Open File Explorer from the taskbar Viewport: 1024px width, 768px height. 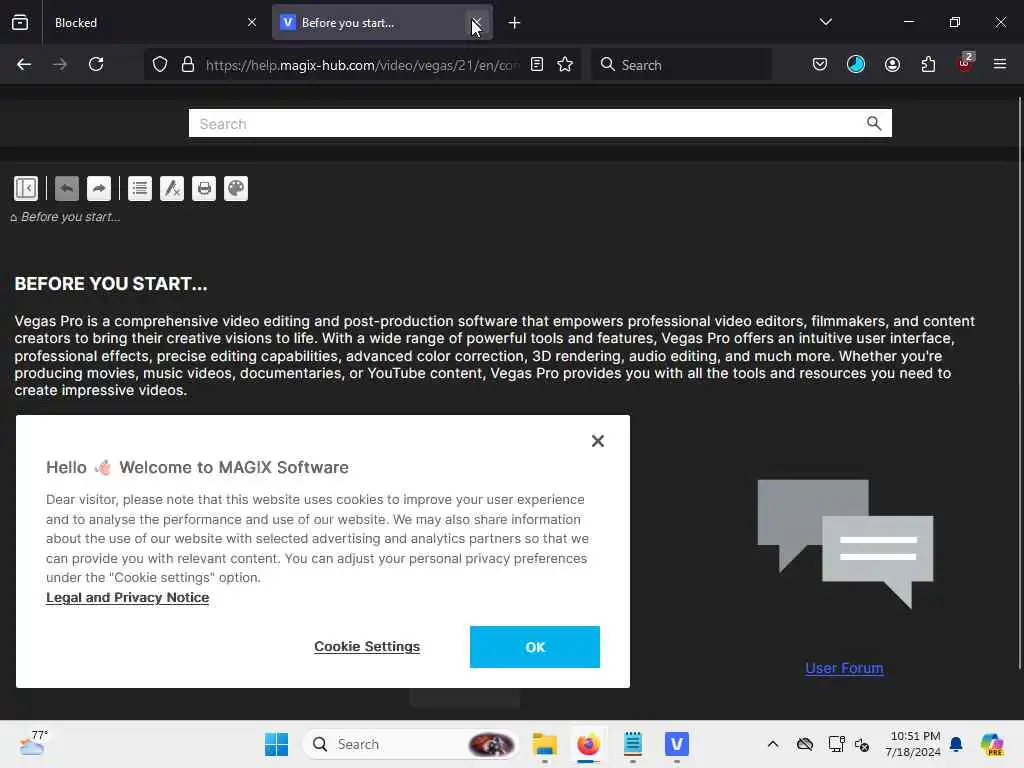tap(545, 744)
